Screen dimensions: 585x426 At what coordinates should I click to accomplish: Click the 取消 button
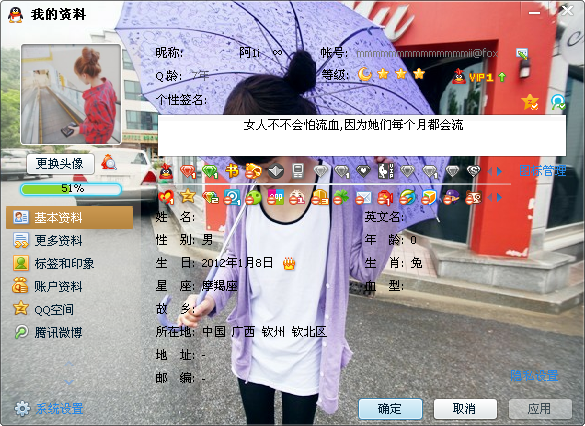(465, 409)
